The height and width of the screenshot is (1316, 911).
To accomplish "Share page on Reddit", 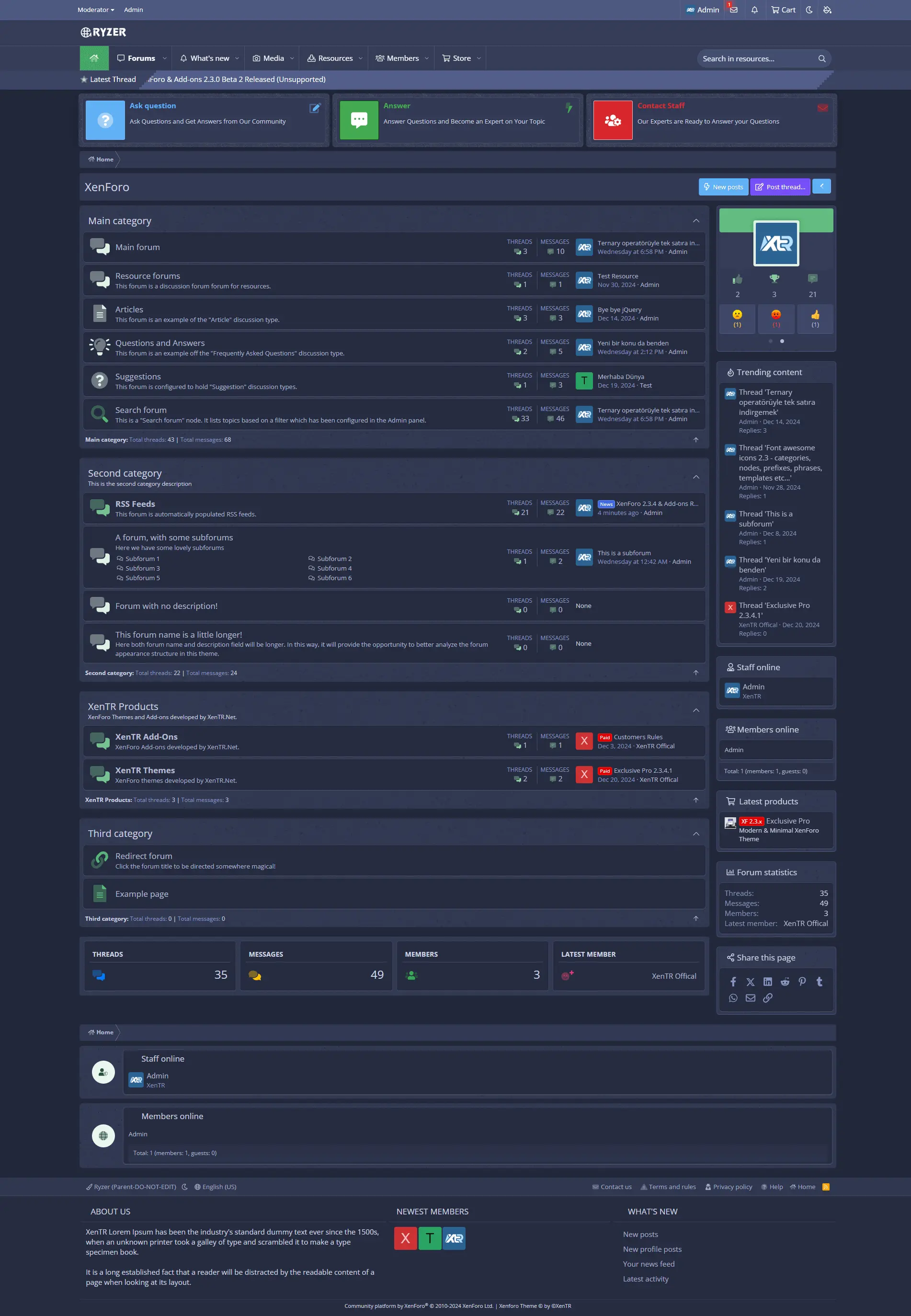I will pyautogui.click(x=785, y=982).
